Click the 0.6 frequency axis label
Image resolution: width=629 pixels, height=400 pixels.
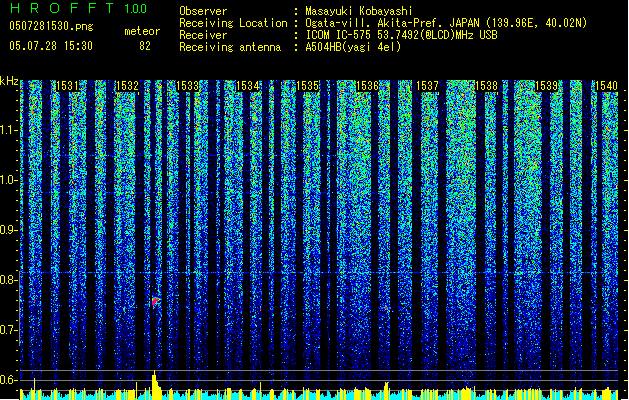coord(8,380)
